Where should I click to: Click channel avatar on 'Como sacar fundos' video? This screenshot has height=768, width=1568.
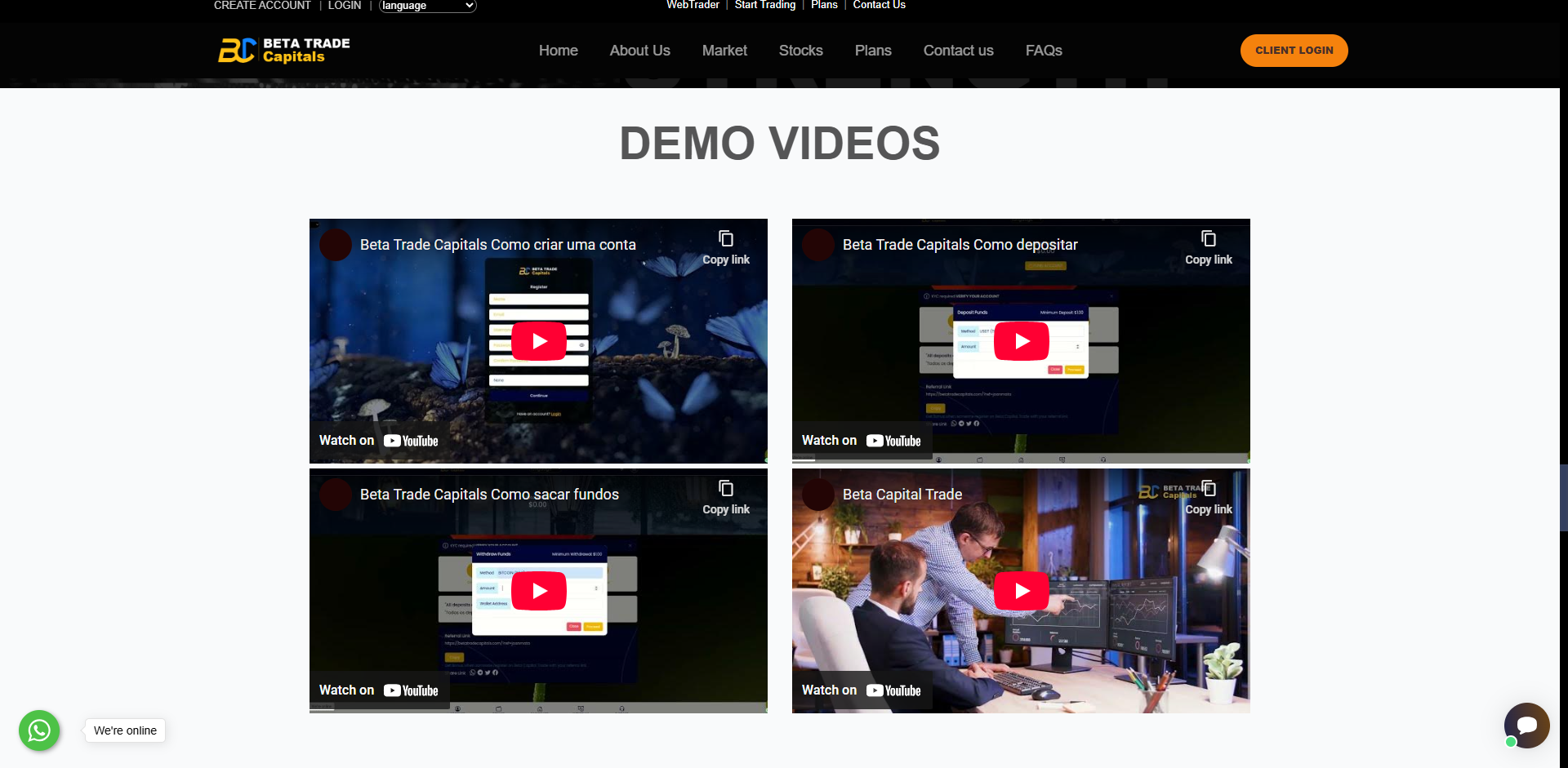(x=336, y=495)
